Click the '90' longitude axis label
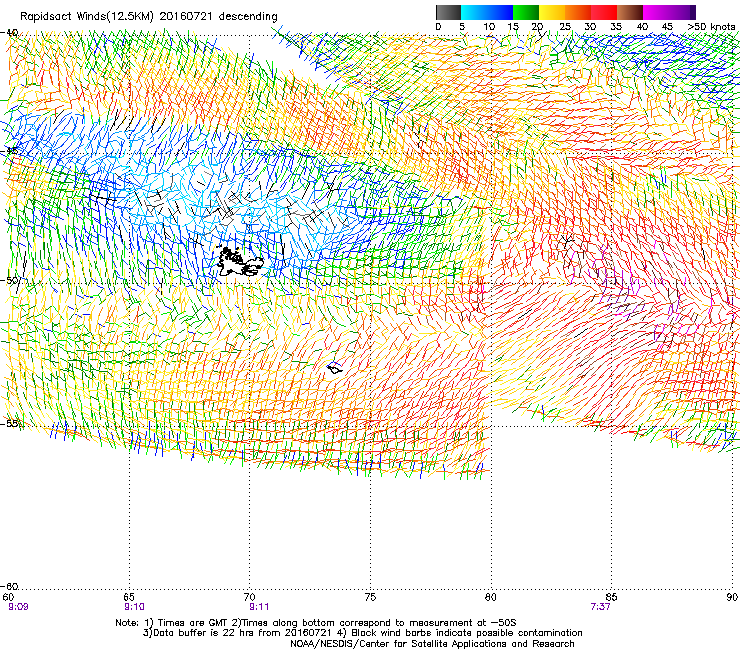The image size is (740, 650). (732, 597)
